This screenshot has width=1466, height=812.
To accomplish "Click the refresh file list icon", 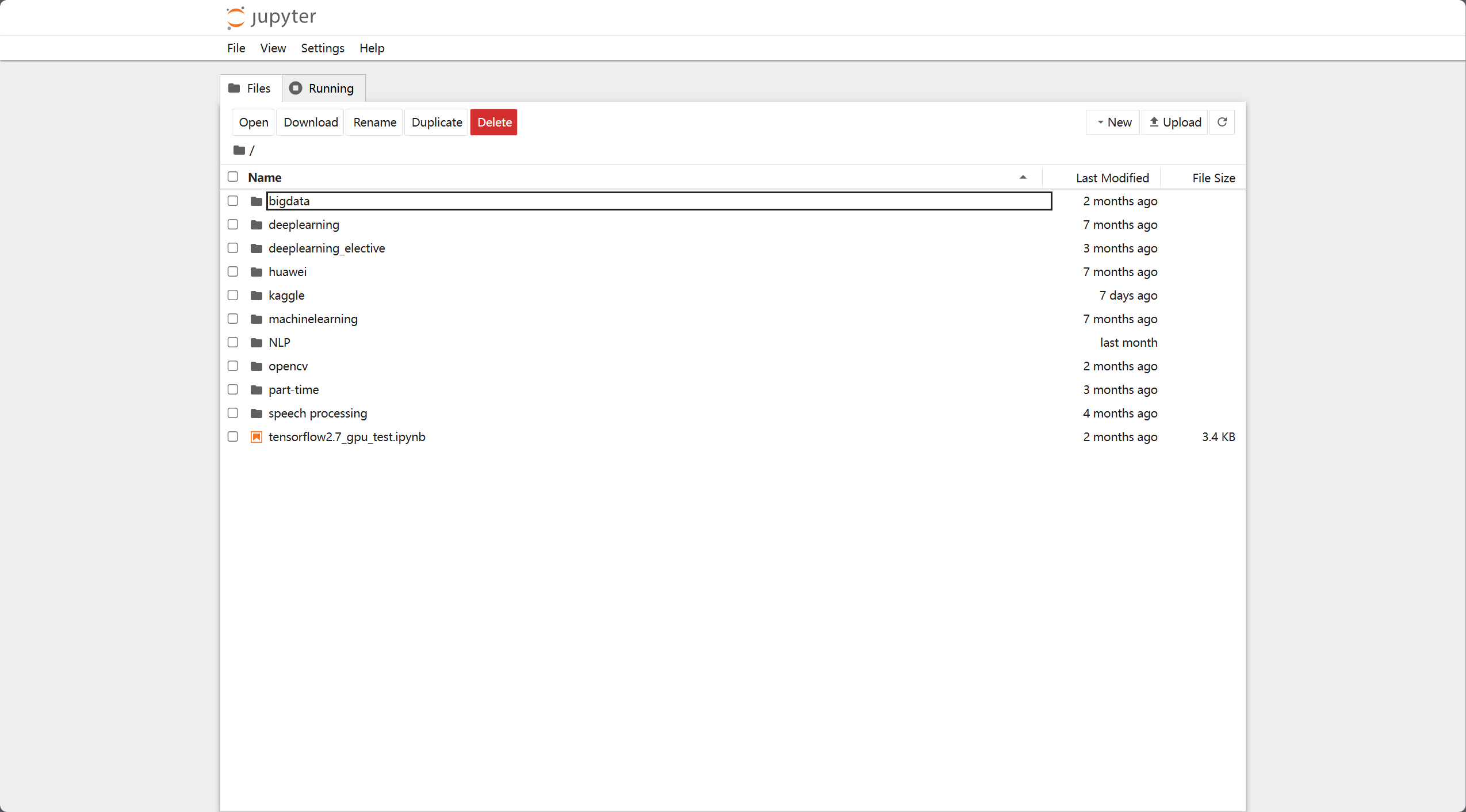I will coord(1222,122).
